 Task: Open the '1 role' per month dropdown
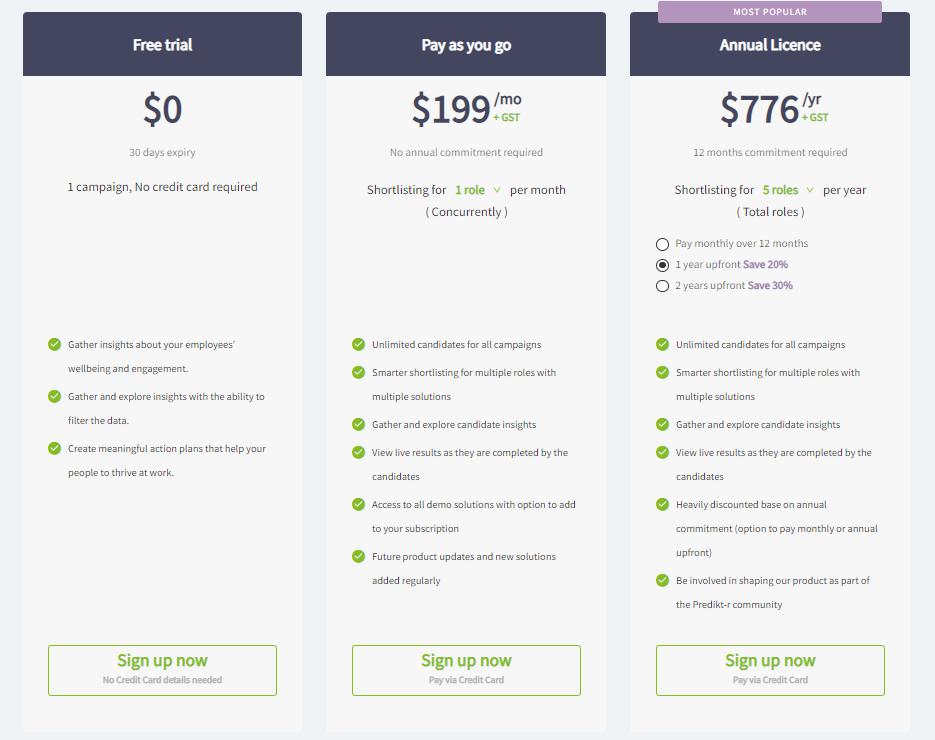pyautogui.click(x=478, y=190)
